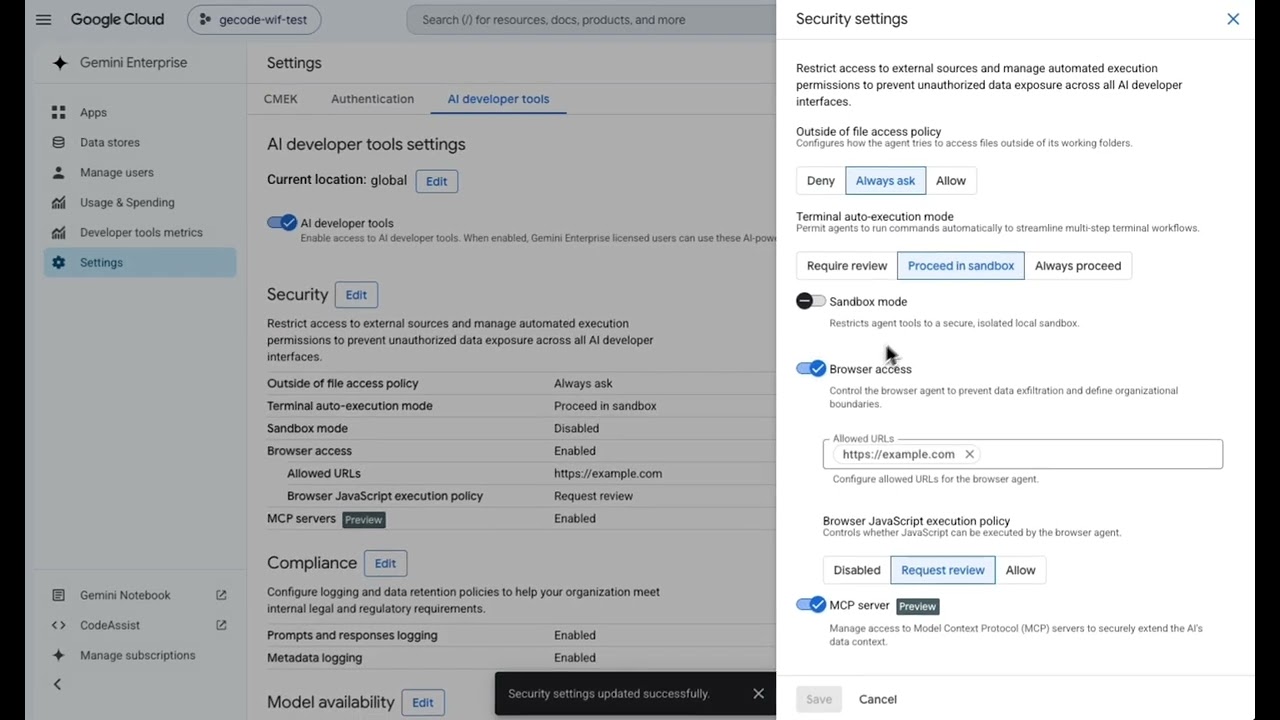
Task: Open Manage users page
Action: coord(140,173)
